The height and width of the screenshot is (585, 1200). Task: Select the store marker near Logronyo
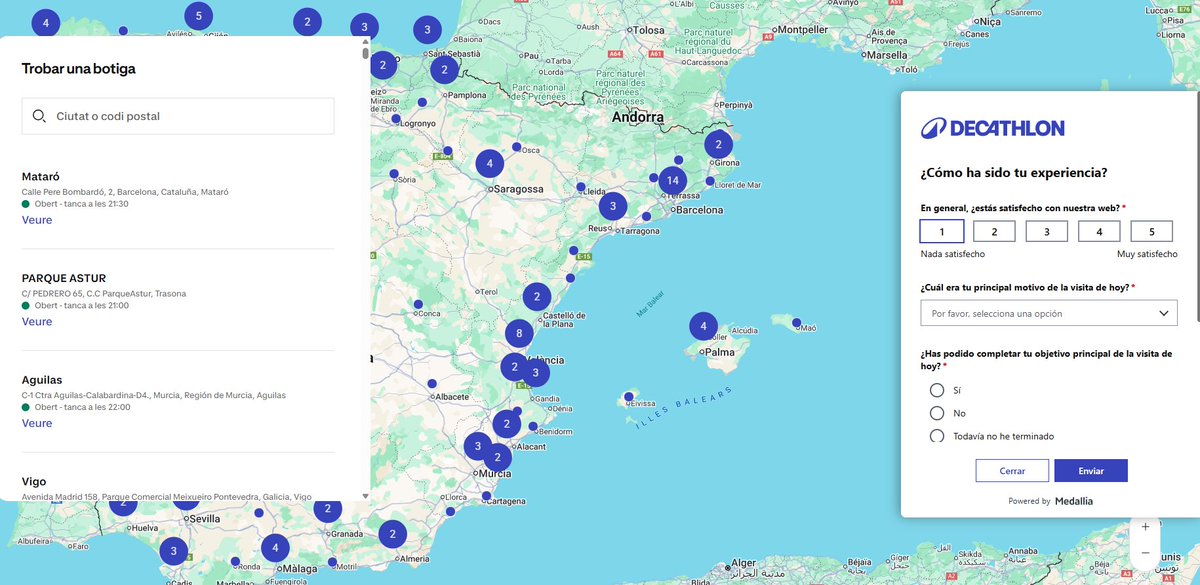[x=396, y=119]
